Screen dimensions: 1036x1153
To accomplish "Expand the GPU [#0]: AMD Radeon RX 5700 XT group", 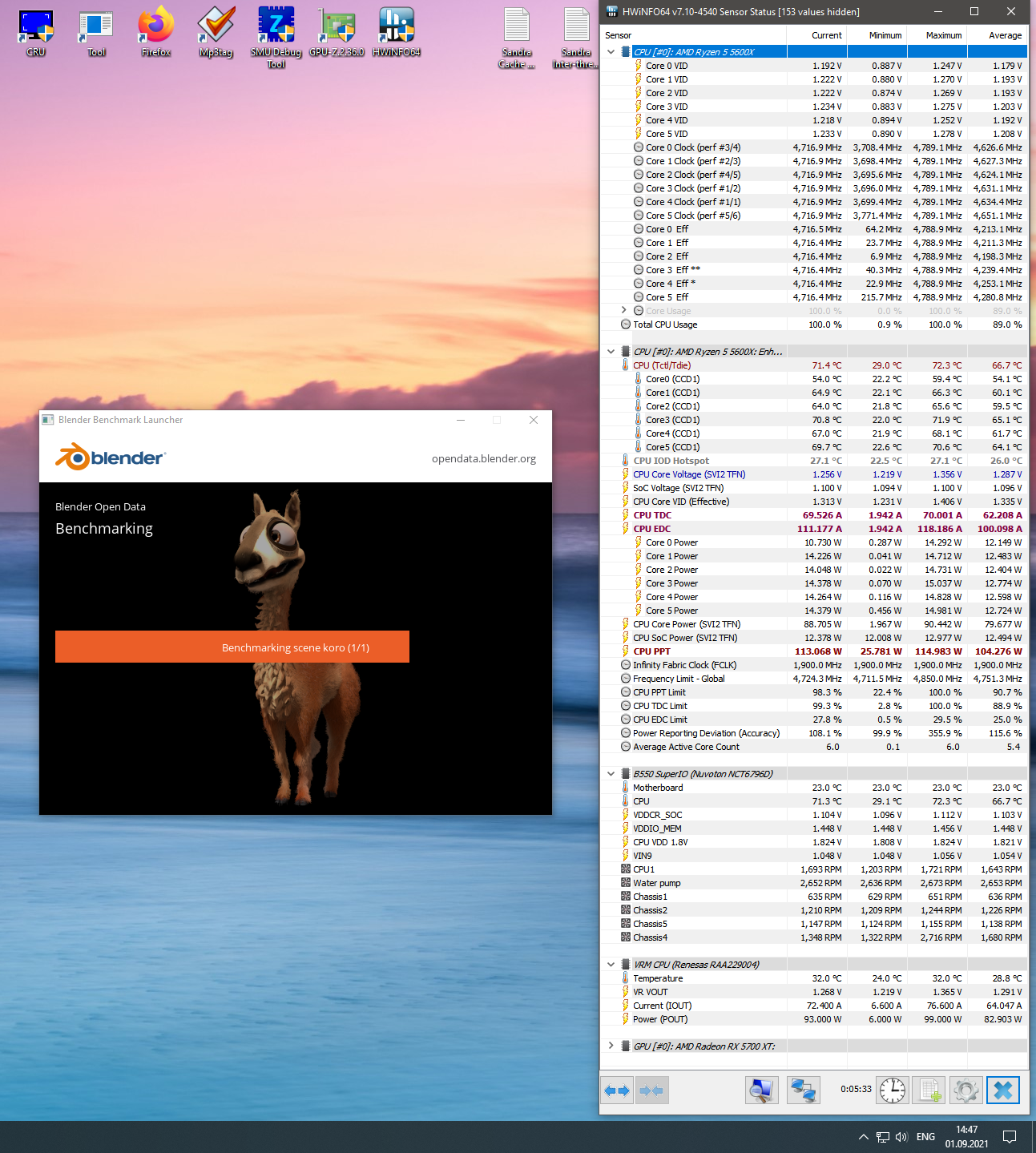I will click(611, 1046).
